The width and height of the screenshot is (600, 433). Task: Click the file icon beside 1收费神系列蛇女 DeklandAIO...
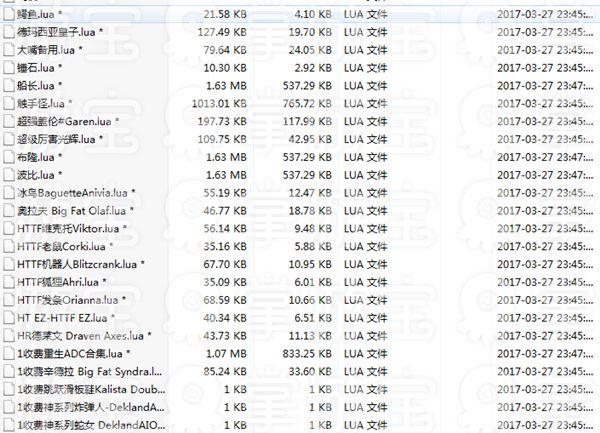[x=8, y=425]
